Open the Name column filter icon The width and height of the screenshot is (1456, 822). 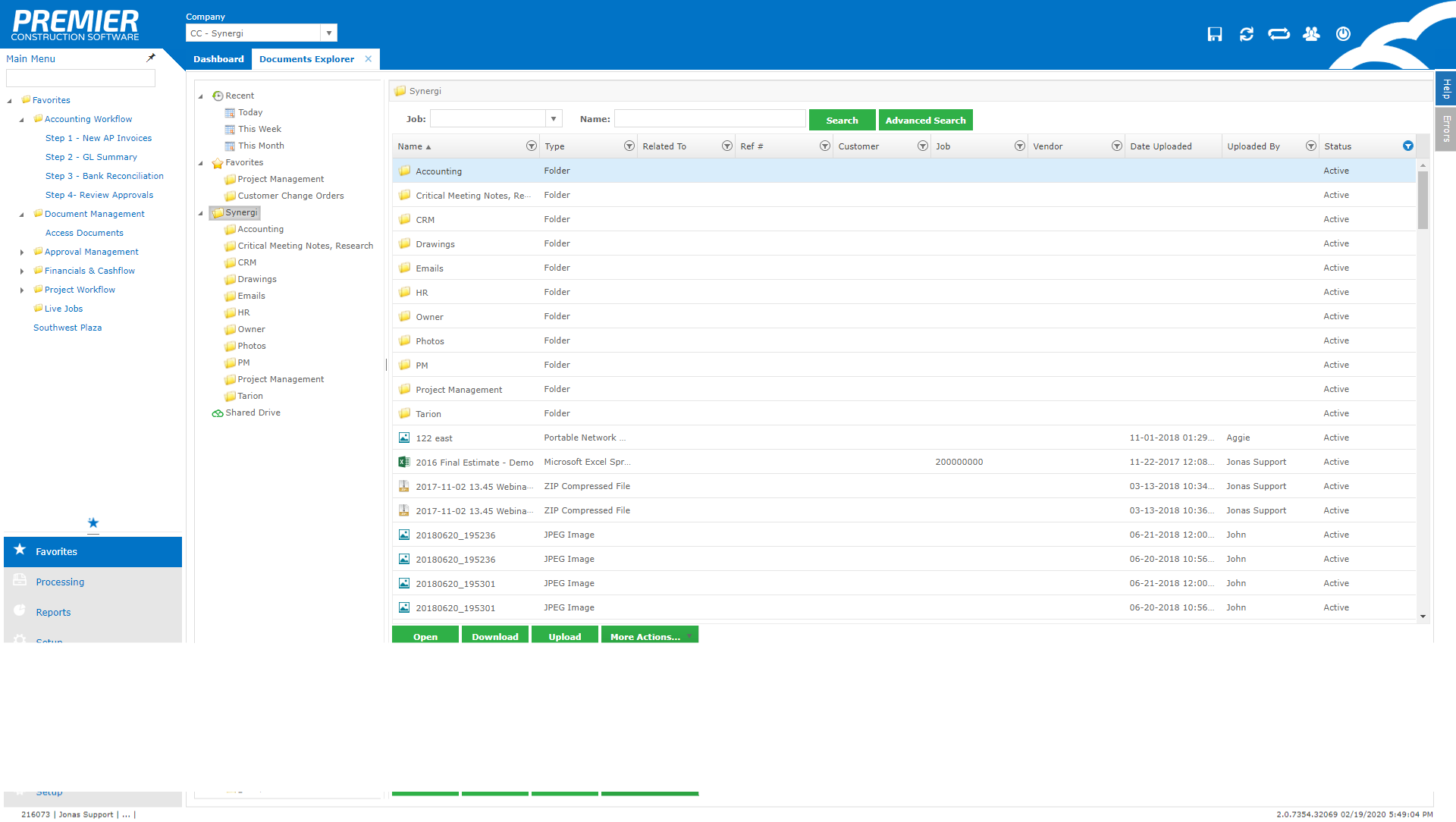[x=531, y=146]
